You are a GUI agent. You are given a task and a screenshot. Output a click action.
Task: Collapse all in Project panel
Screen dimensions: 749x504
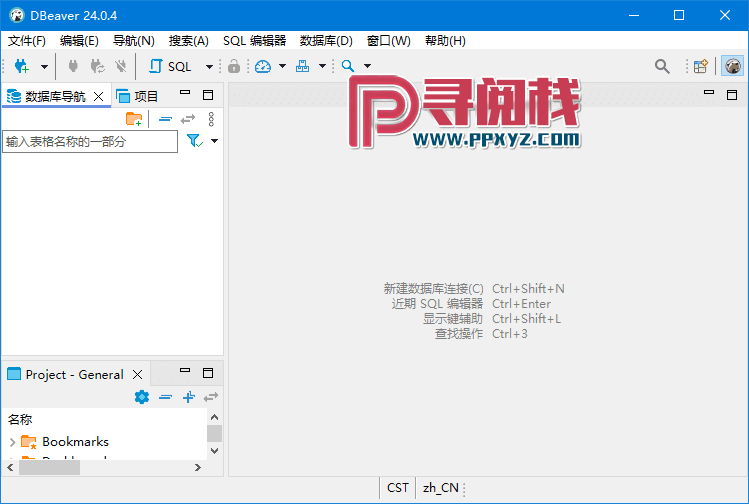[x=166, y=397]
